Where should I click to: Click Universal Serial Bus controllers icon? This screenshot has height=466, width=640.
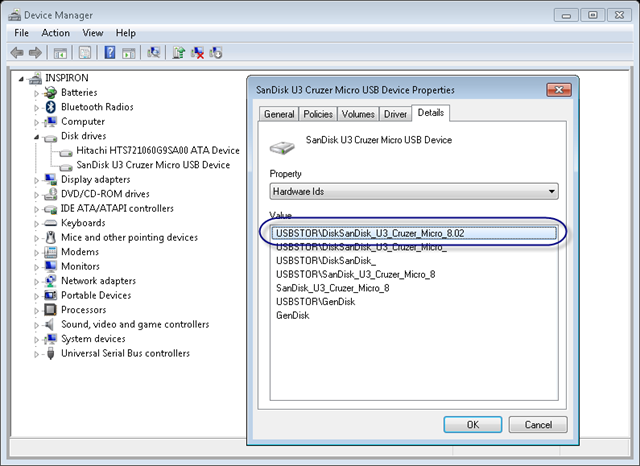click(x=51, y=353)
